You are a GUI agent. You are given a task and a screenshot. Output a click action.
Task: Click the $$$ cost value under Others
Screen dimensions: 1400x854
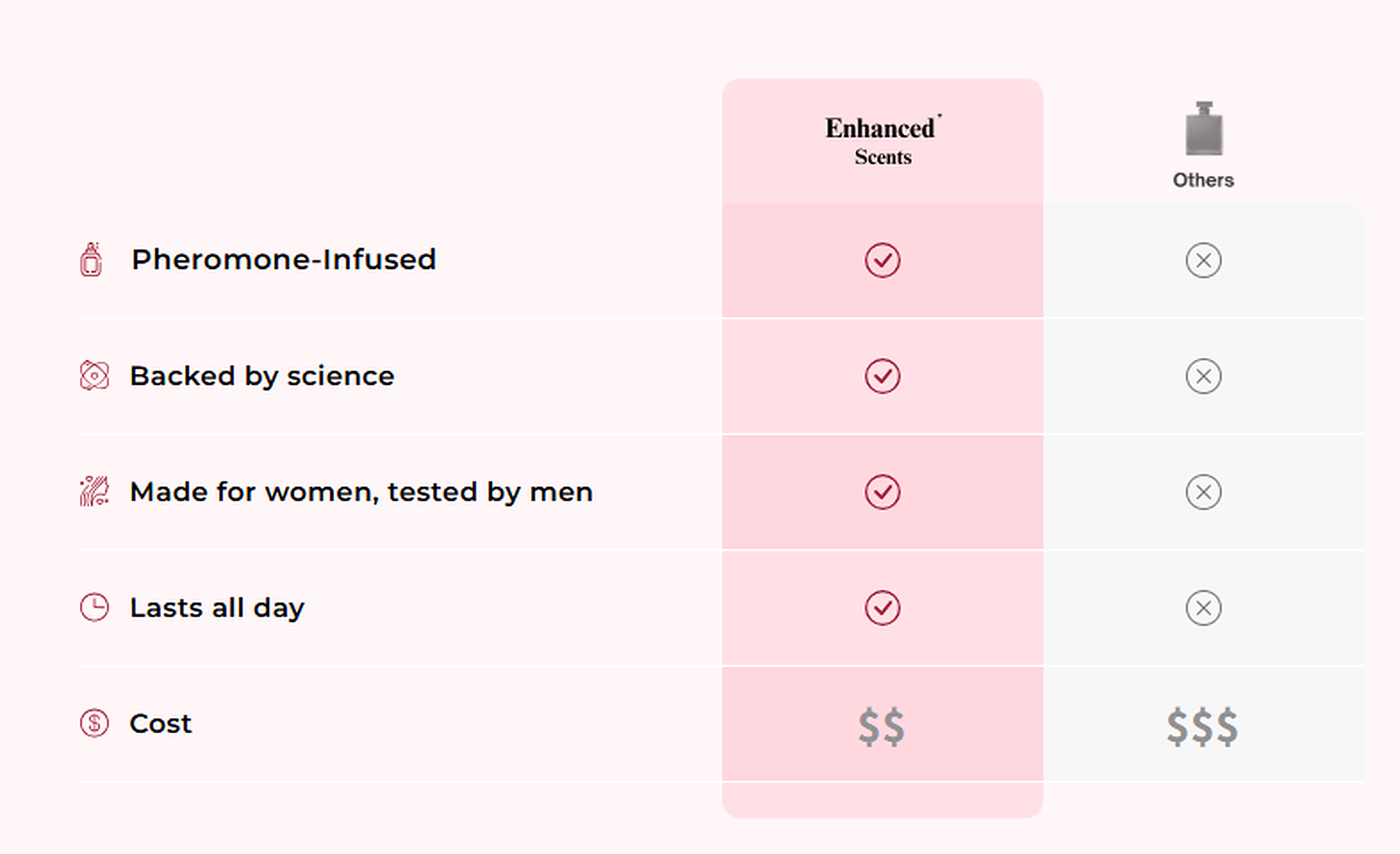click(x=1202, y=727)
